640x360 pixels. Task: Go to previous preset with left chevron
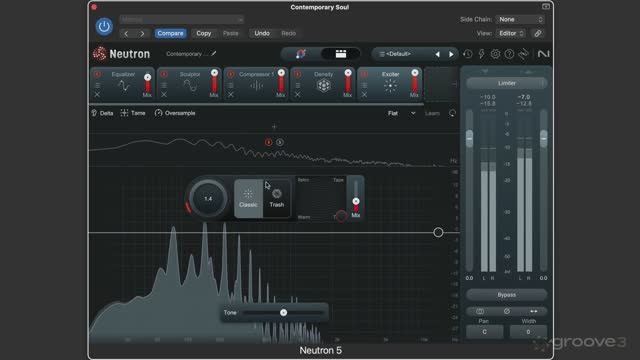[127, 33]
